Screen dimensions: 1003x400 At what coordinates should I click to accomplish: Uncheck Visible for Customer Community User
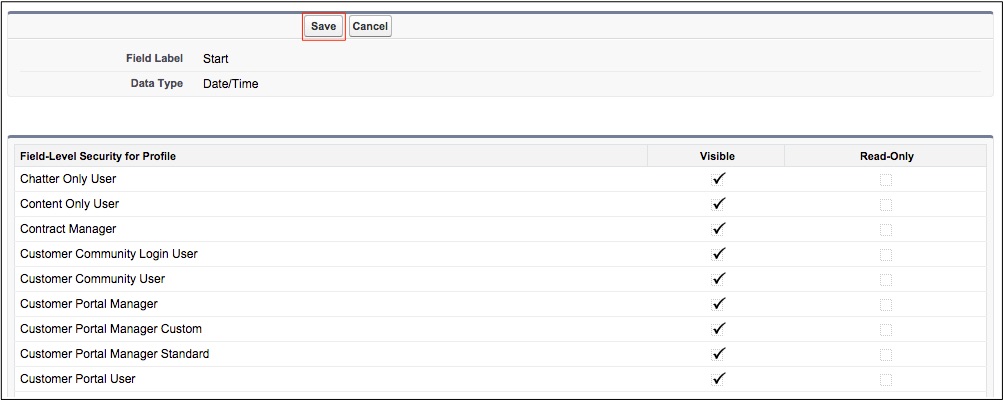coord(717,279)
